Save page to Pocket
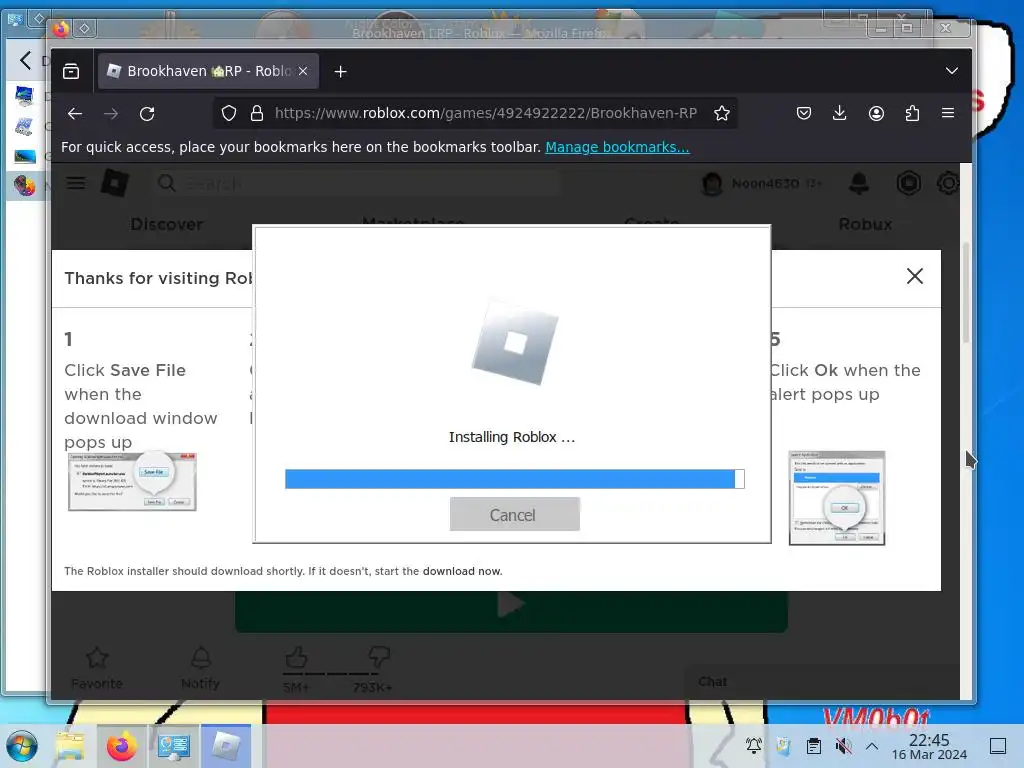 [x=804, y=114]
